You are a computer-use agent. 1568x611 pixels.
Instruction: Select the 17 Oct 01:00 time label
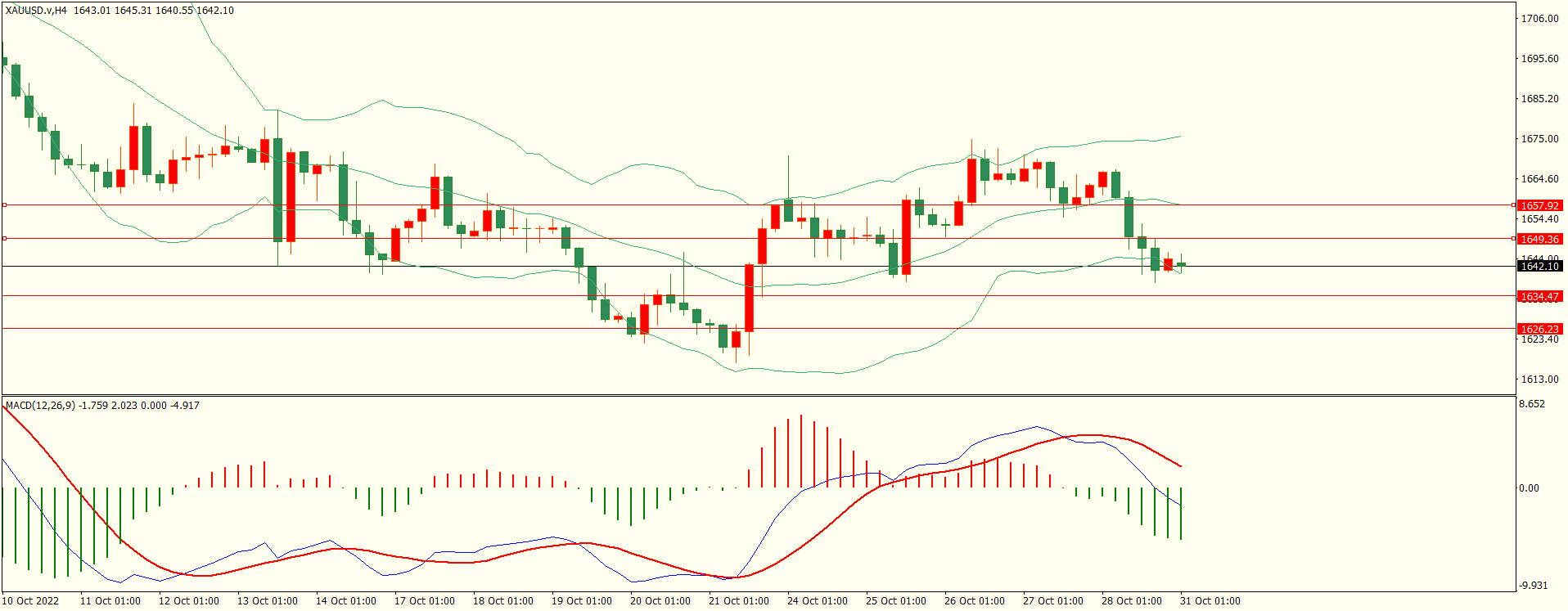click(424, 601)
